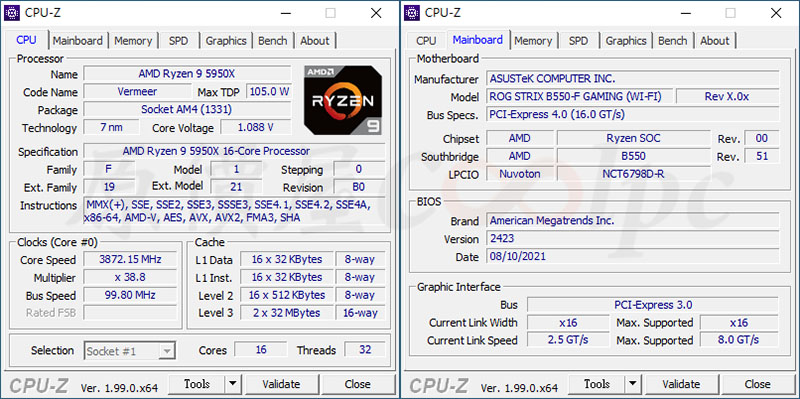Open Tools dropdown arrow in right window
Image resolution: width=800 pixels, height=399 pixels.
click(x=632, y=384)
